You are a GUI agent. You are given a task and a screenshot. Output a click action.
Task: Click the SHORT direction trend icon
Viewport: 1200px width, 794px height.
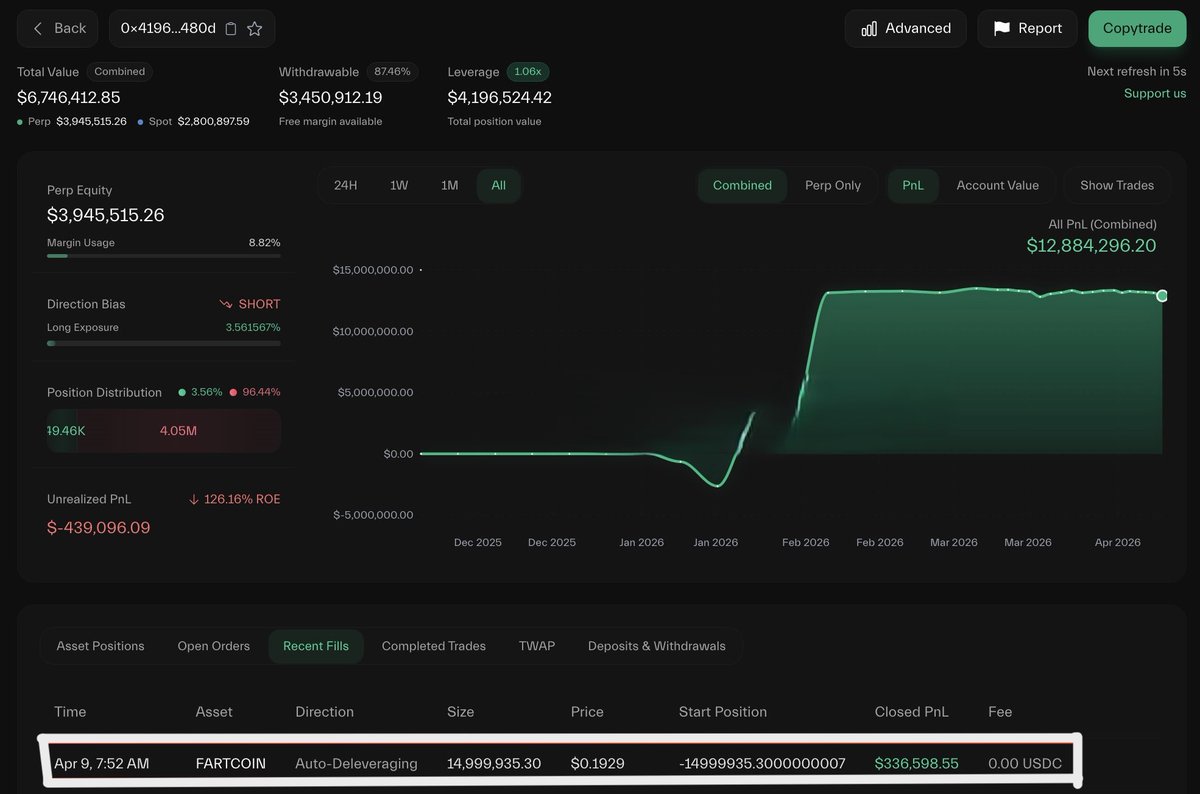(226, 304)
